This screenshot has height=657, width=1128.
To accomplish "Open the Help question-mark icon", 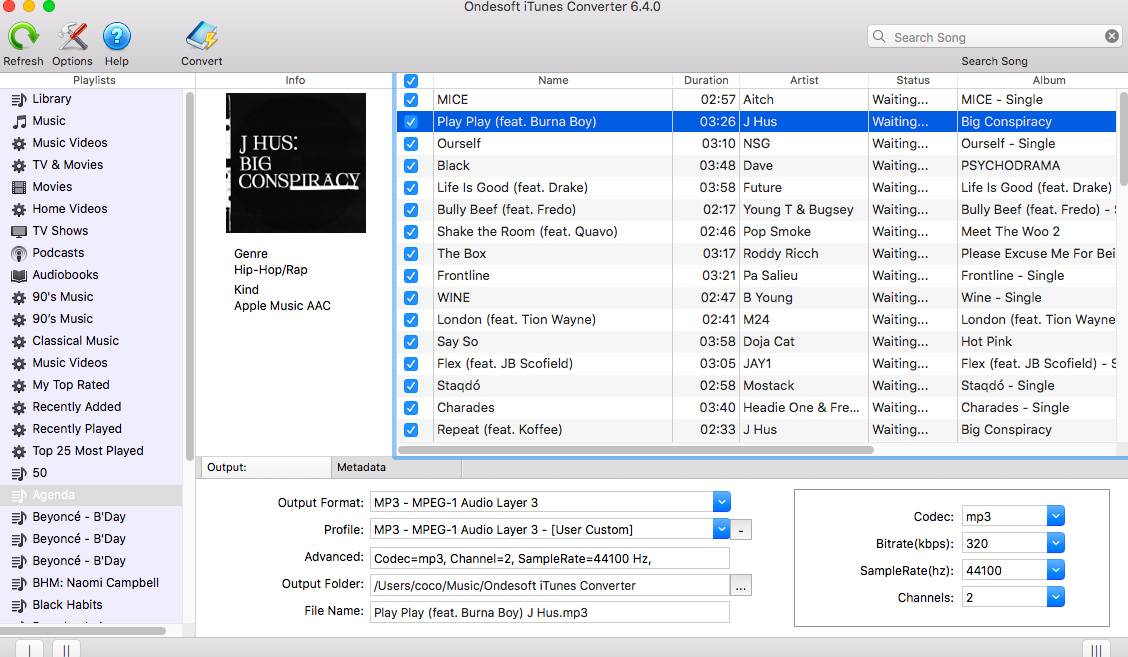I will tap(117, 37).
